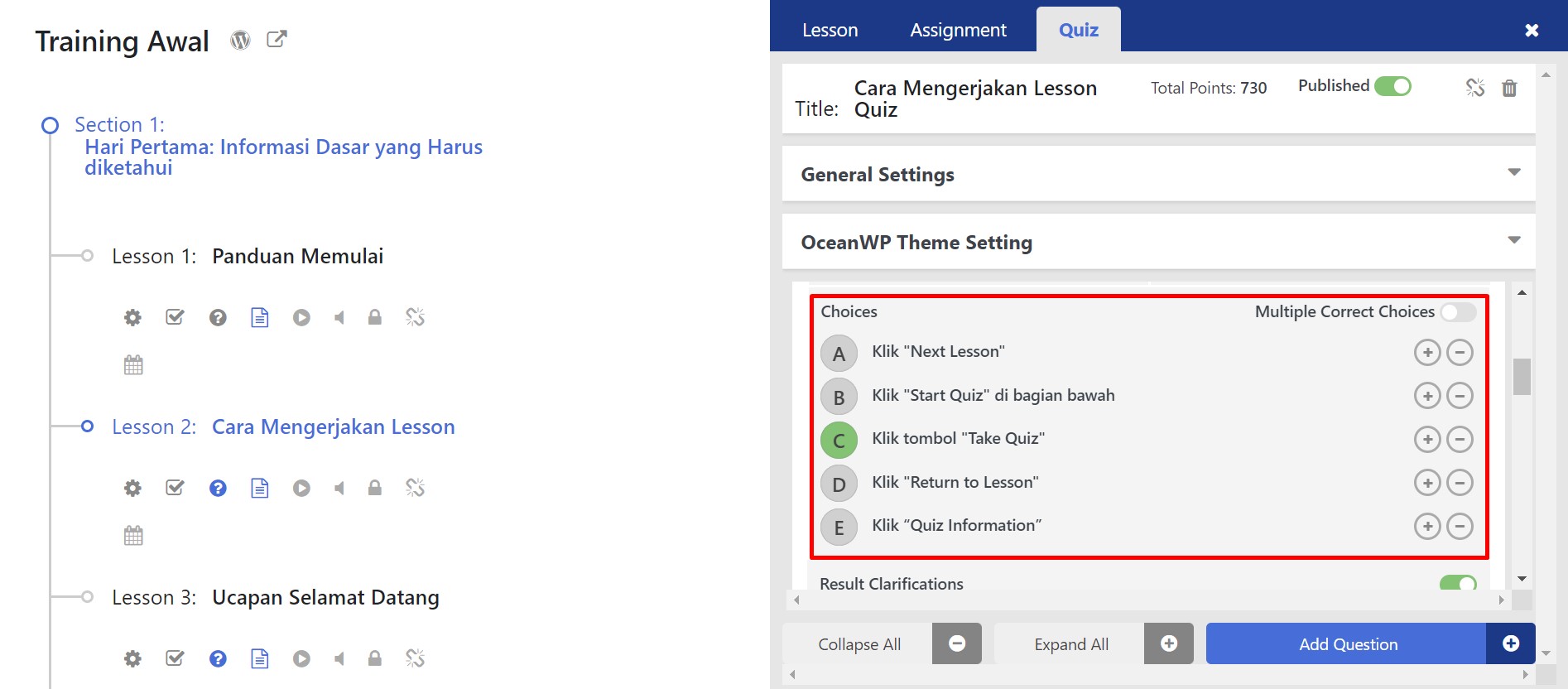
Task: Click Lesson 2 detach unlink icon
Action: click(416, 488)
